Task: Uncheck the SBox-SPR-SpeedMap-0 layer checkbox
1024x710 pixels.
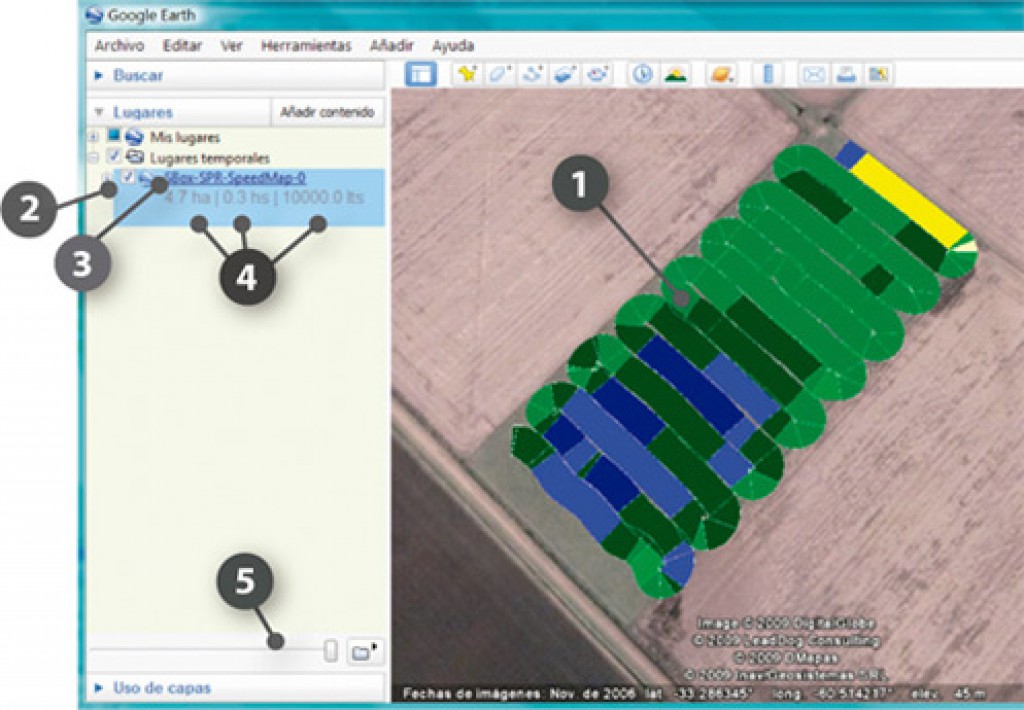Action: [x=128, y=178]
